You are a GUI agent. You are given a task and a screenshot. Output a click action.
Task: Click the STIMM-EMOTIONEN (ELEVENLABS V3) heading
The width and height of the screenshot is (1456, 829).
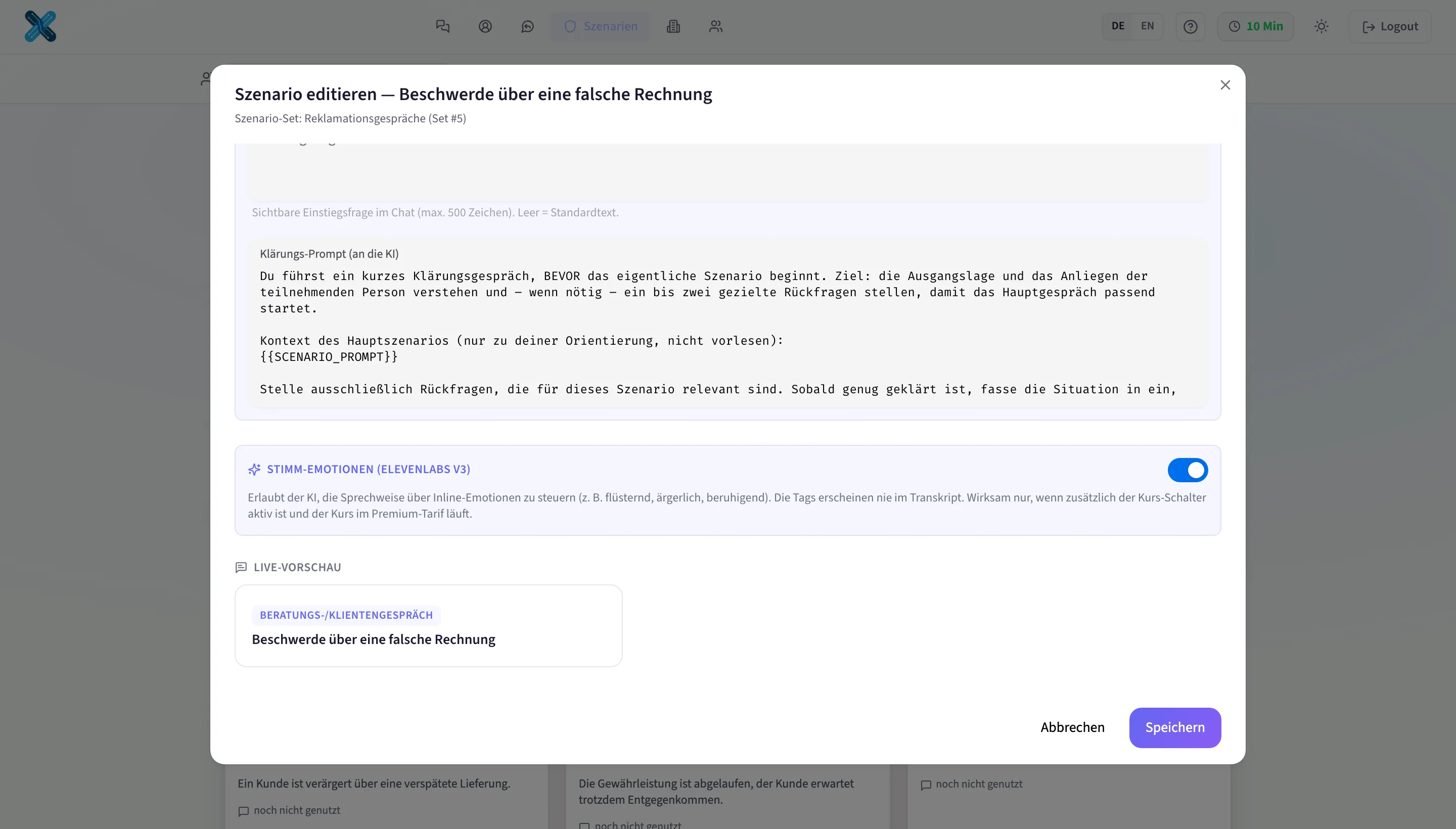click(x=369, y=469)
